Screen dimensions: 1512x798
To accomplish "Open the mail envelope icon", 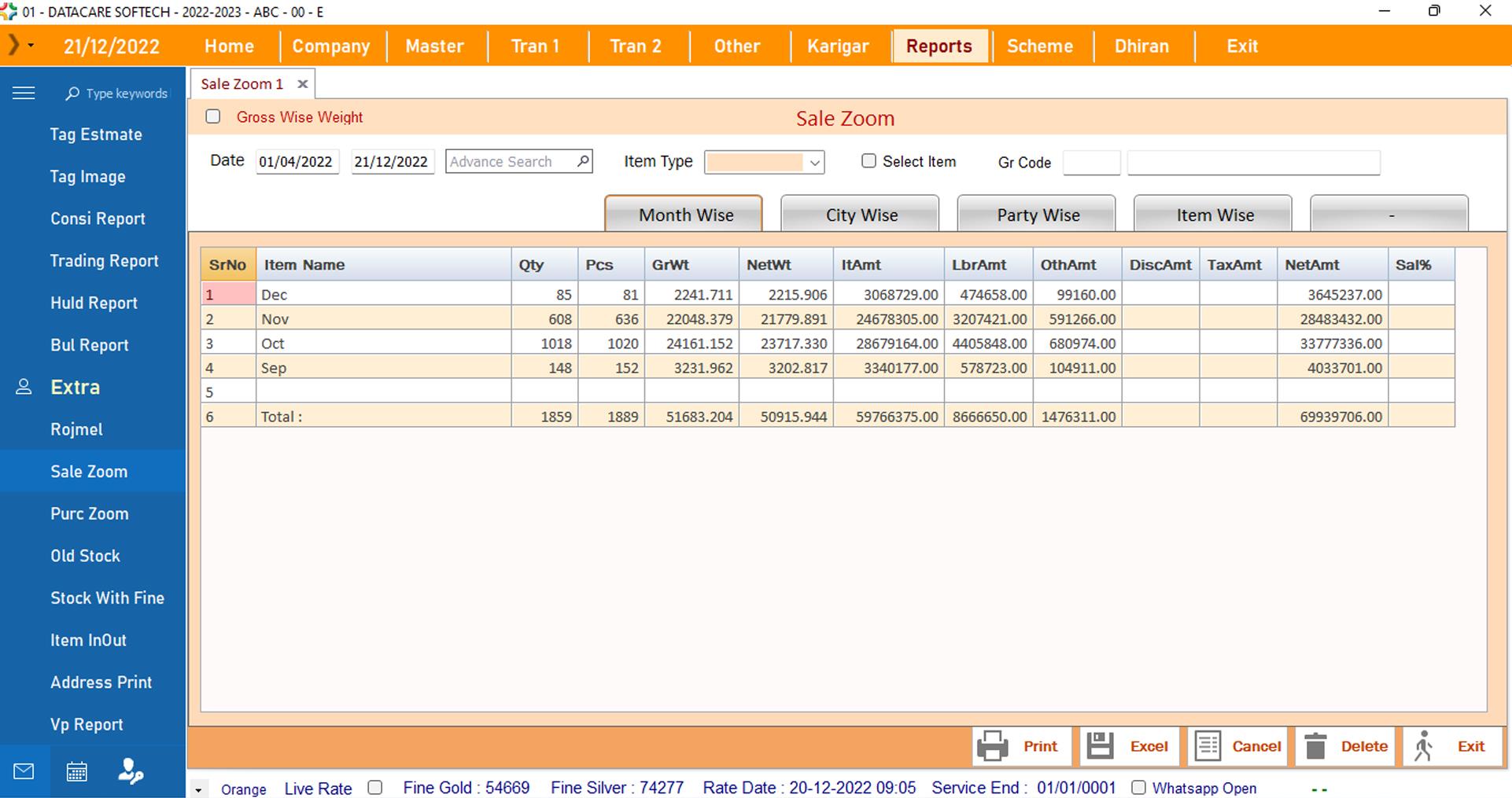I will coord(24,771).
